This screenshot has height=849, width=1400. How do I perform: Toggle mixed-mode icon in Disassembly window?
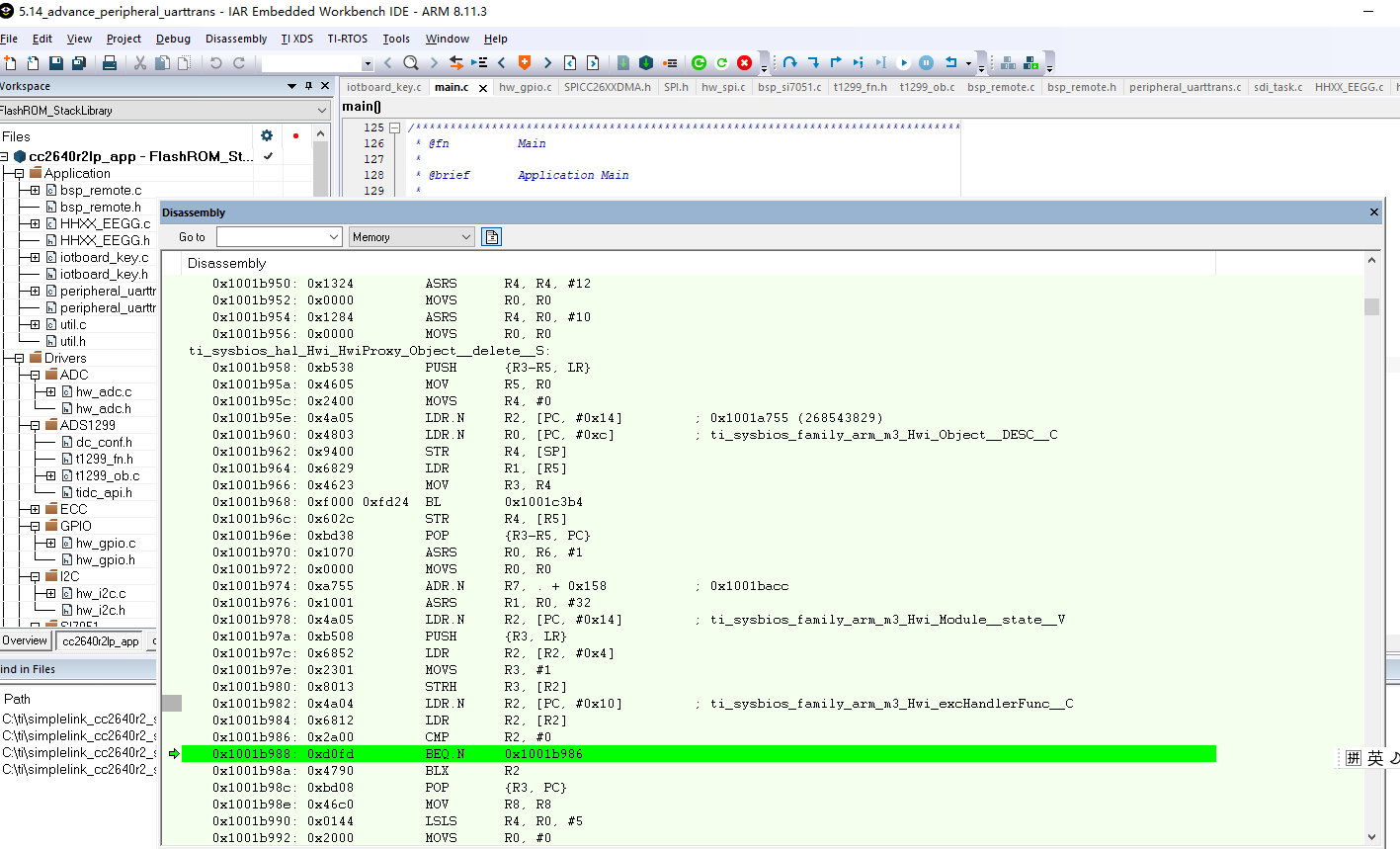[x=492, y=237]
